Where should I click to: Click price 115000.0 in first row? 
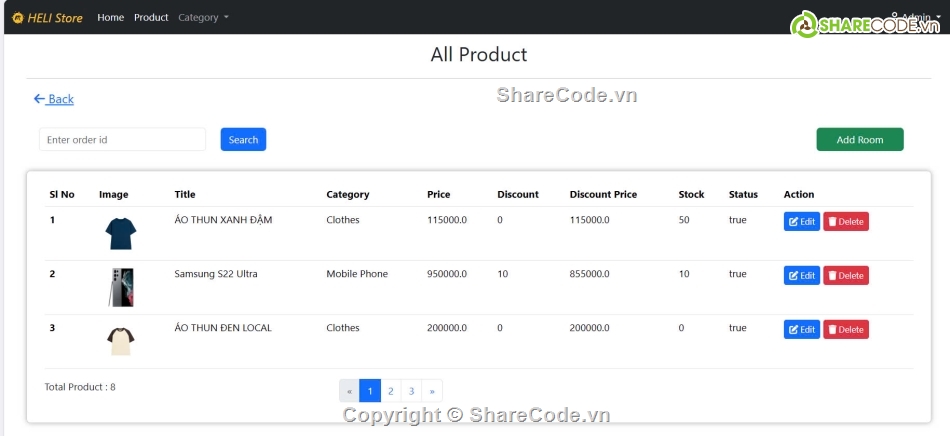point(447,220)
